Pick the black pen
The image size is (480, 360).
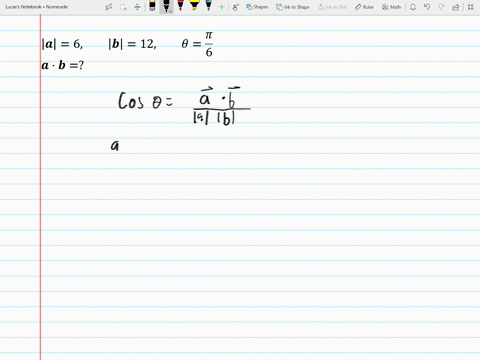pos(166,5)
